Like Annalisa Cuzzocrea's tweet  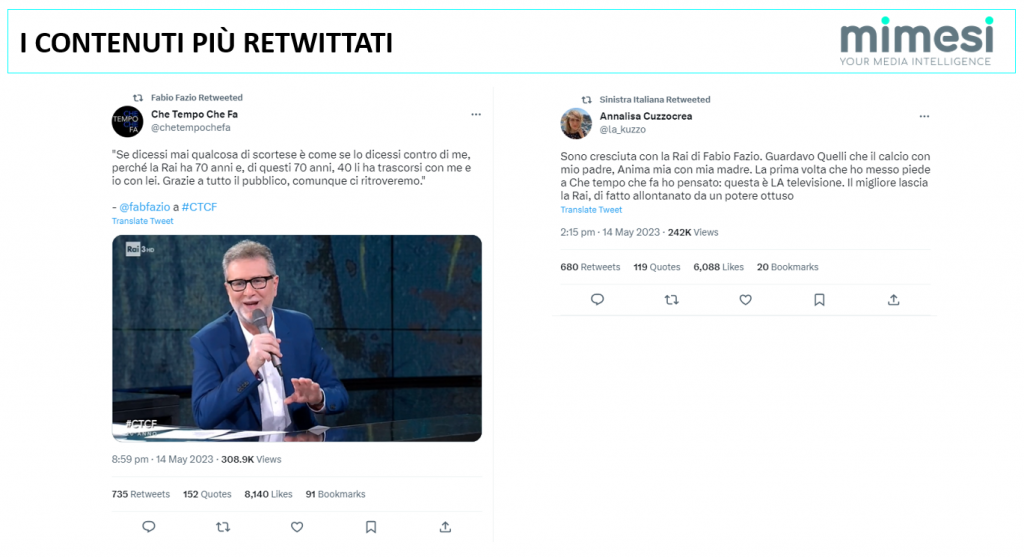[x=745, y=299]
